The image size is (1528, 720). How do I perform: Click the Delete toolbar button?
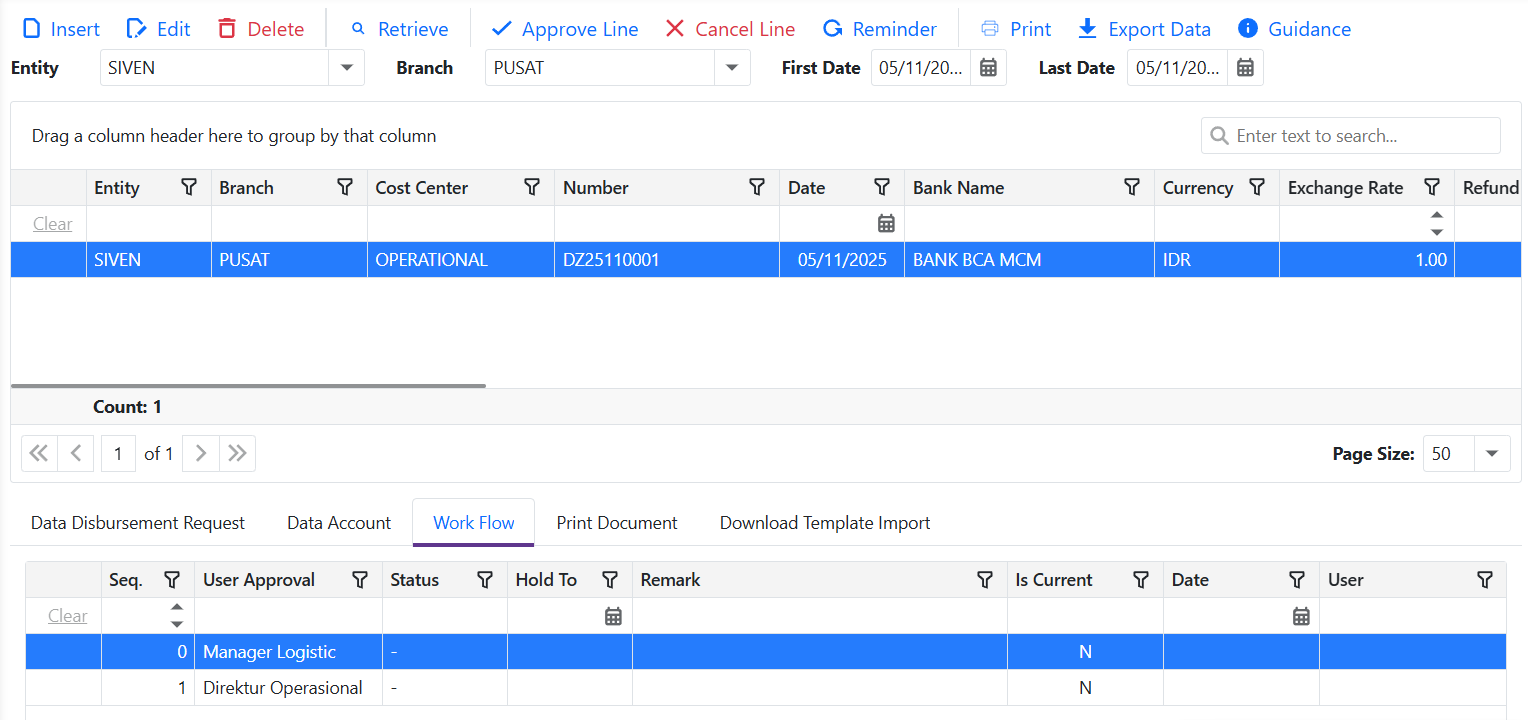pos(260,29)
